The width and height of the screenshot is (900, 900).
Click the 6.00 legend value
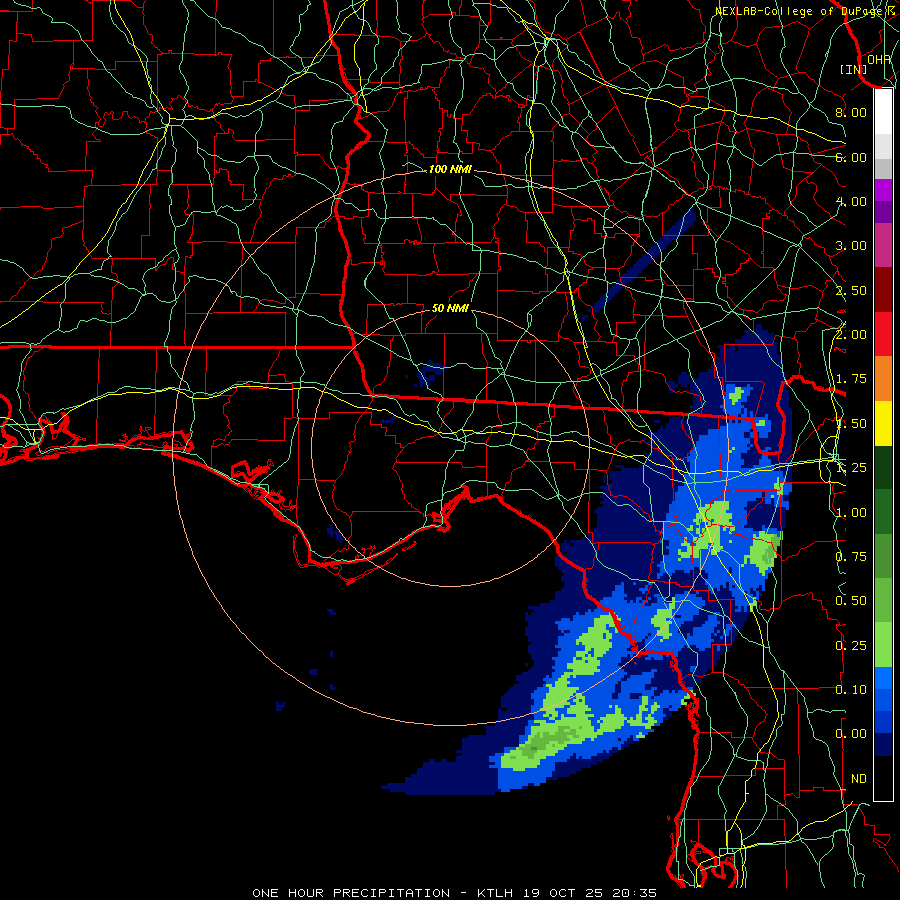coord(851,157)
